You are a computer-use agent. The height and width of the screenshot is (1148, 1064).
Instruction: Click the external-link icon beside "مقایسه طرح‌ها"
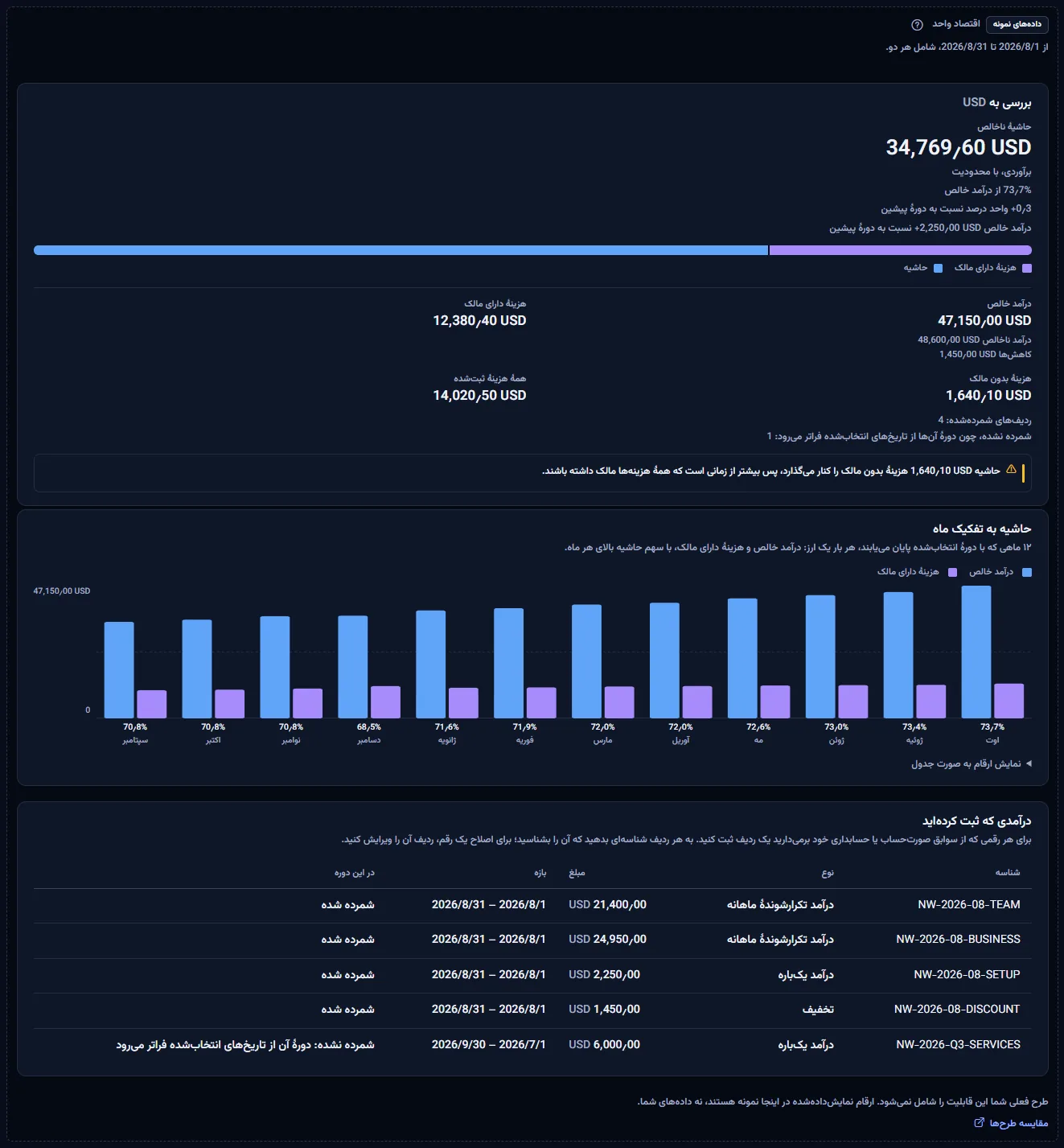coord(979,1123)
